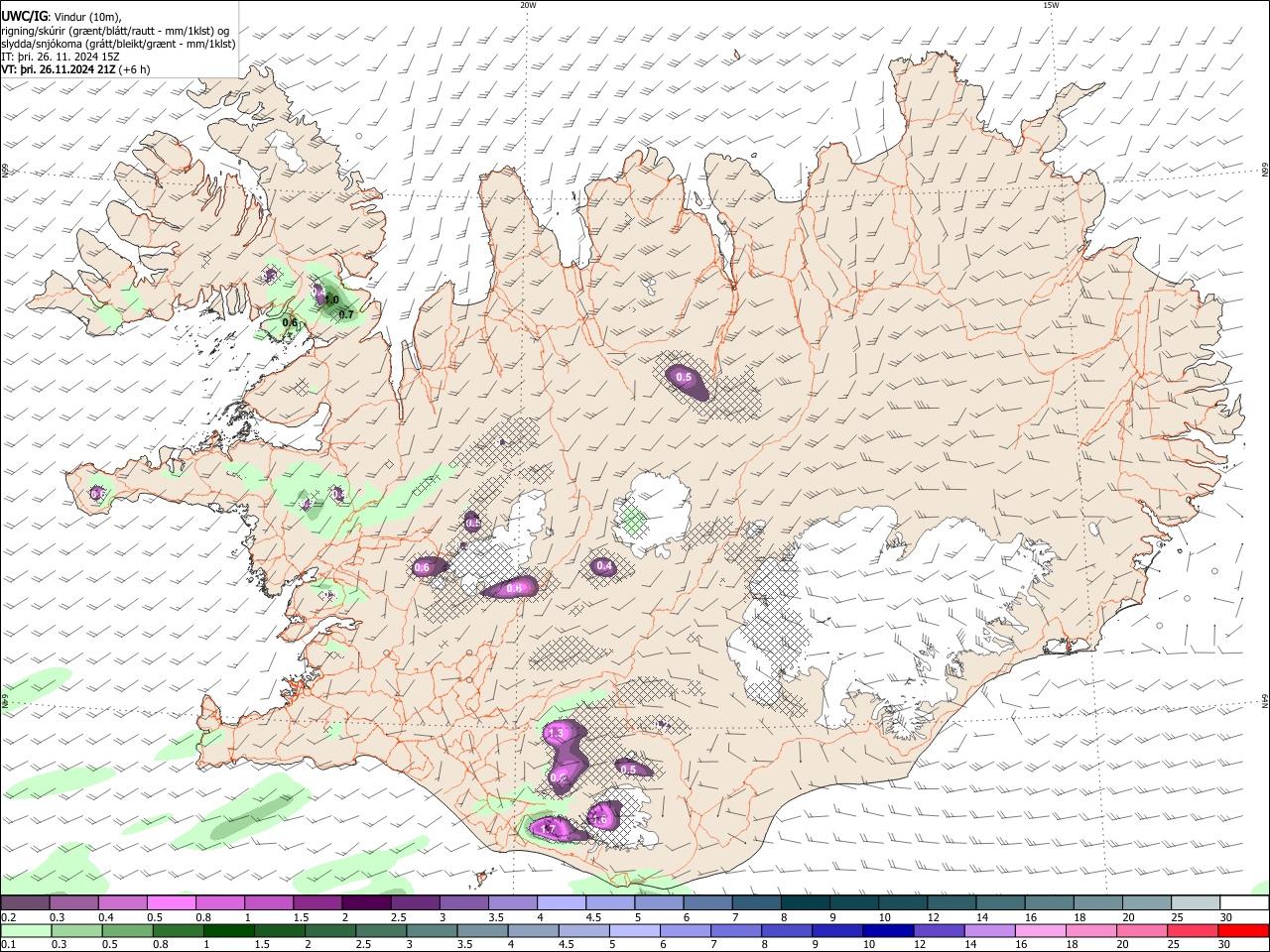Click the darkest purple 2 swatch in upper legend row
Image resolution: width=1270 pixels, height=952 pixels.
point(366,903)
